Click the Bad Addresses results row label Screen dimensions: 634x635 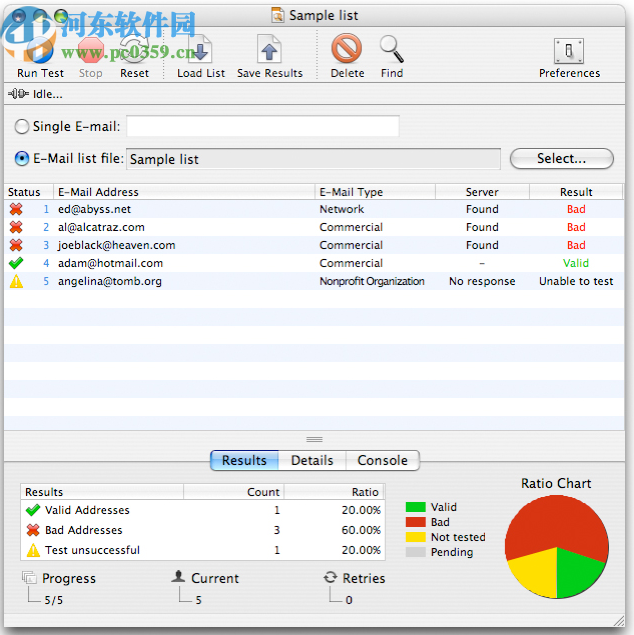83,530
